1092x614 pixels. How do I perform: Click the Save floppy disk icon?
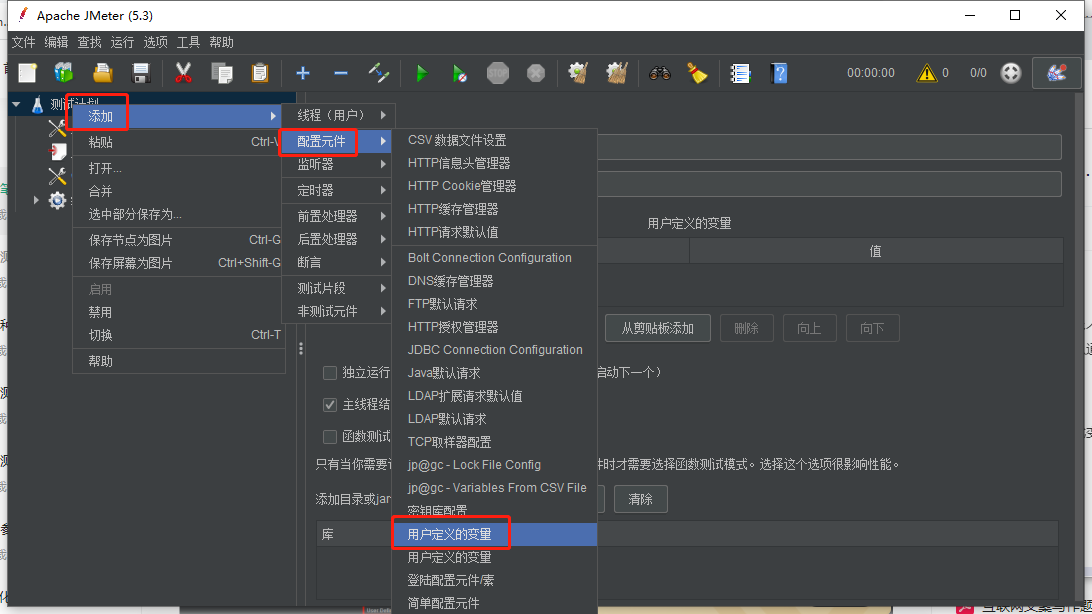(x=141, y=72)
